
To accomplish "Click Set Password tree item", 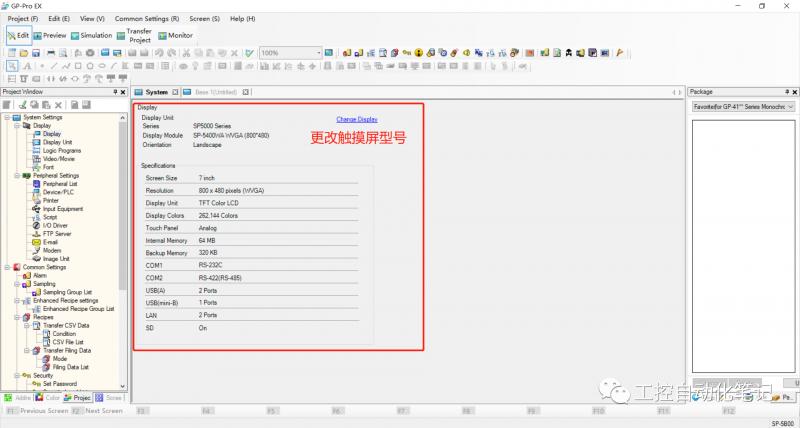I will pyautogui.click(x=60, y=384).
